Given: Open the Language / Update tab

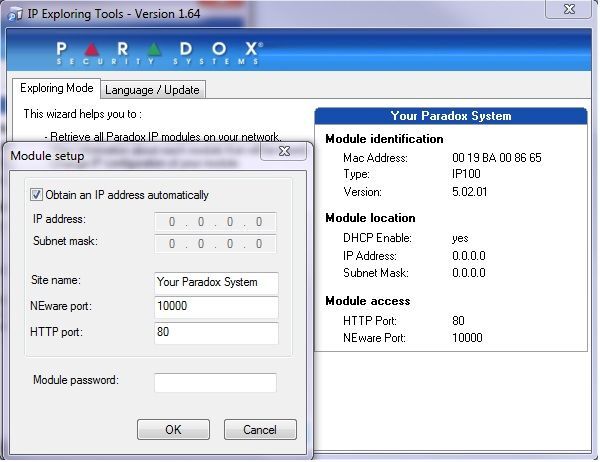Looking at the screenshot, I should pos(152,90).
